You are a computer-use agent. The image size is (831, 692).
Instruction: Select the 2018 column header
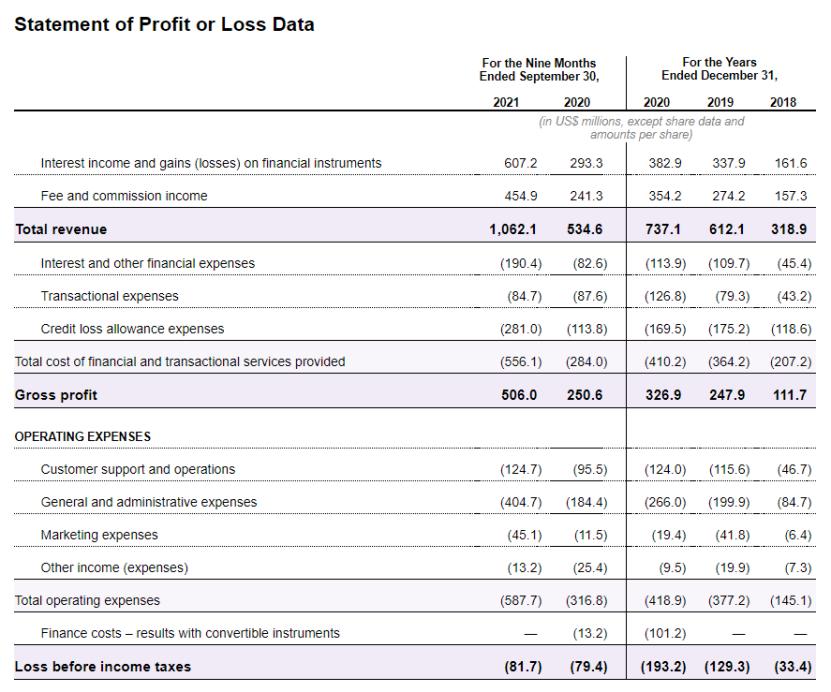(783, 102)
